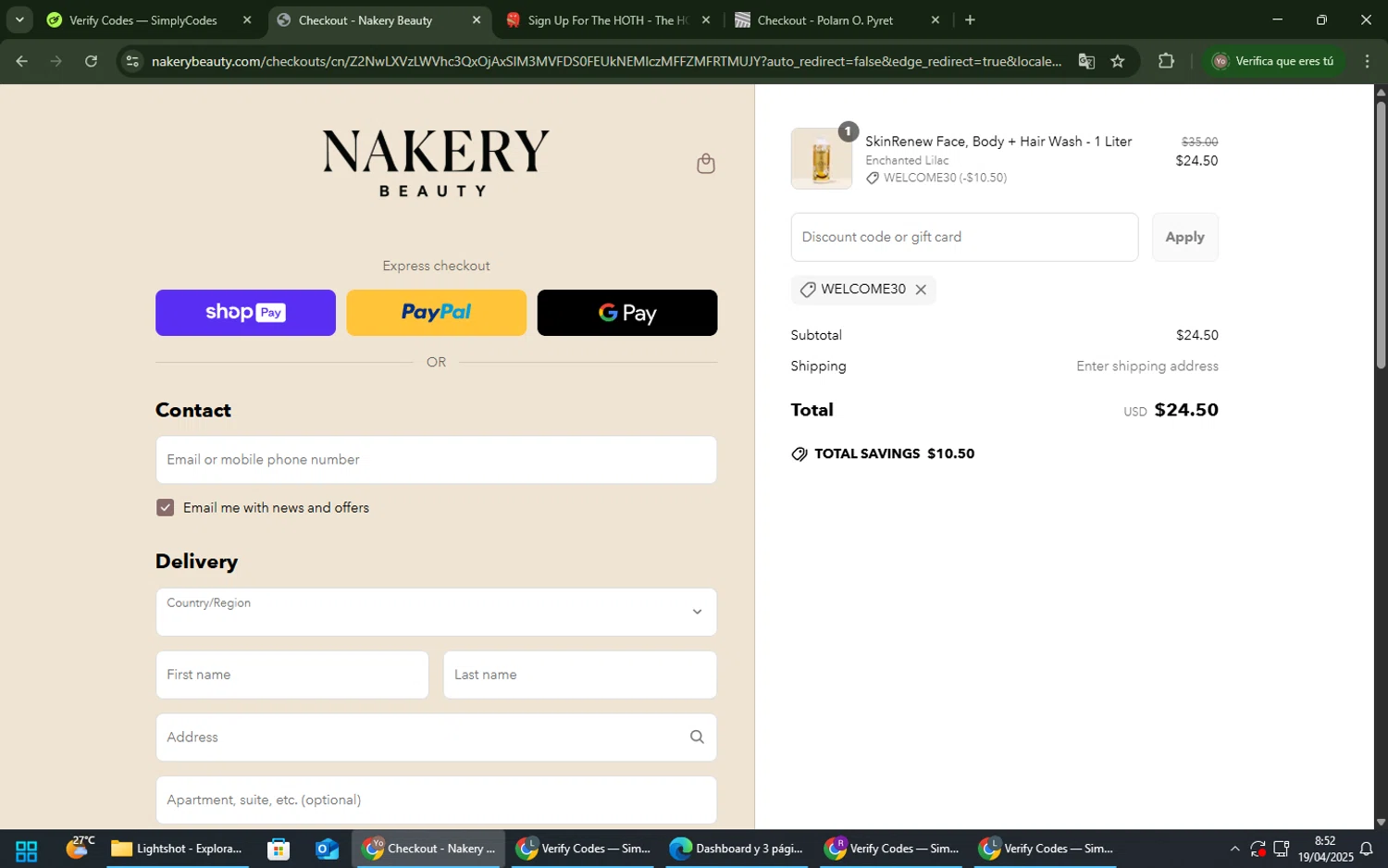1388x868 pixels.
Task: Click the translate page icon
Action: (1086, 61)
